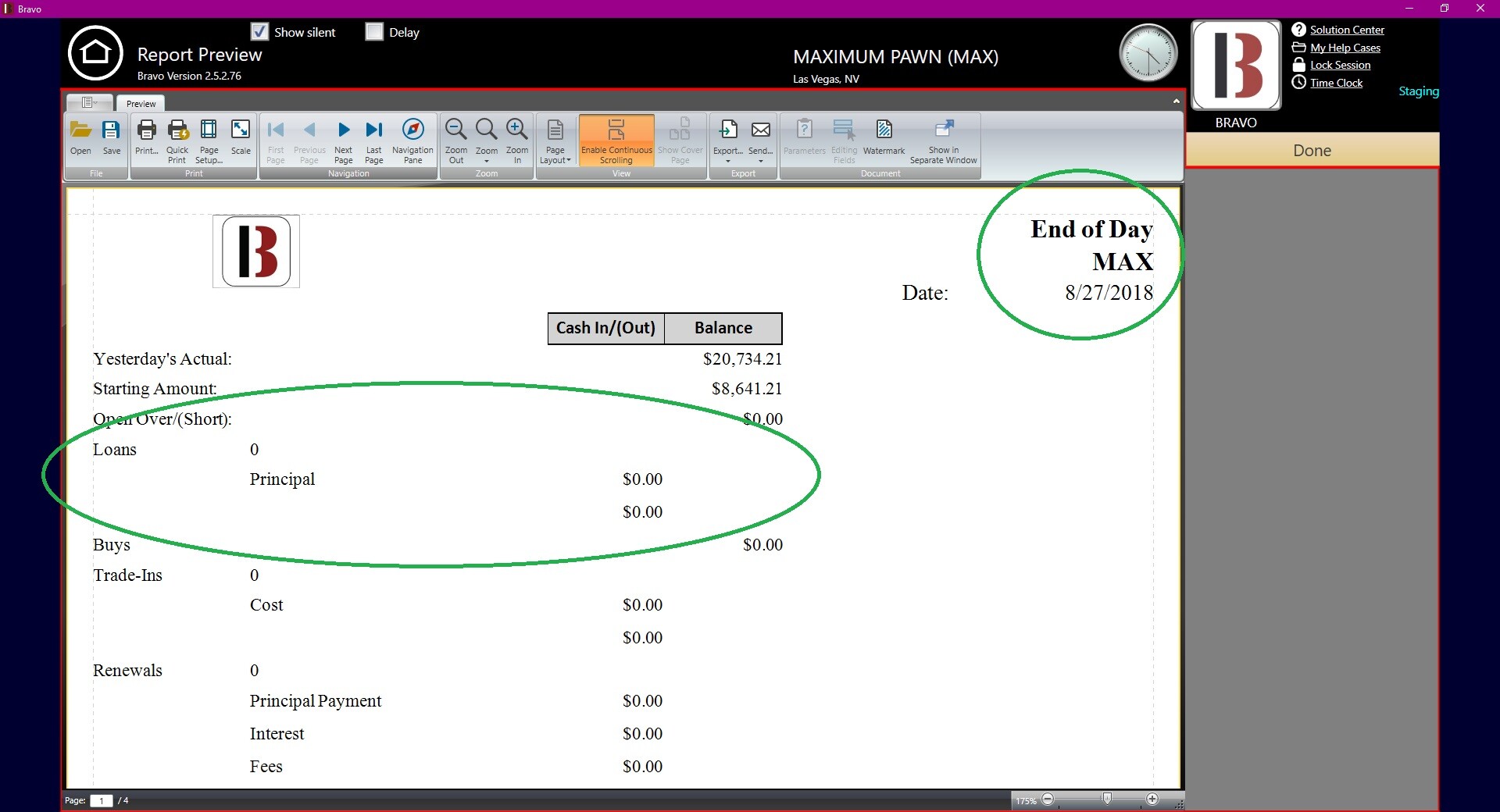
Task: Click the status bar minus zoom button
Action: pos(1048,799)
